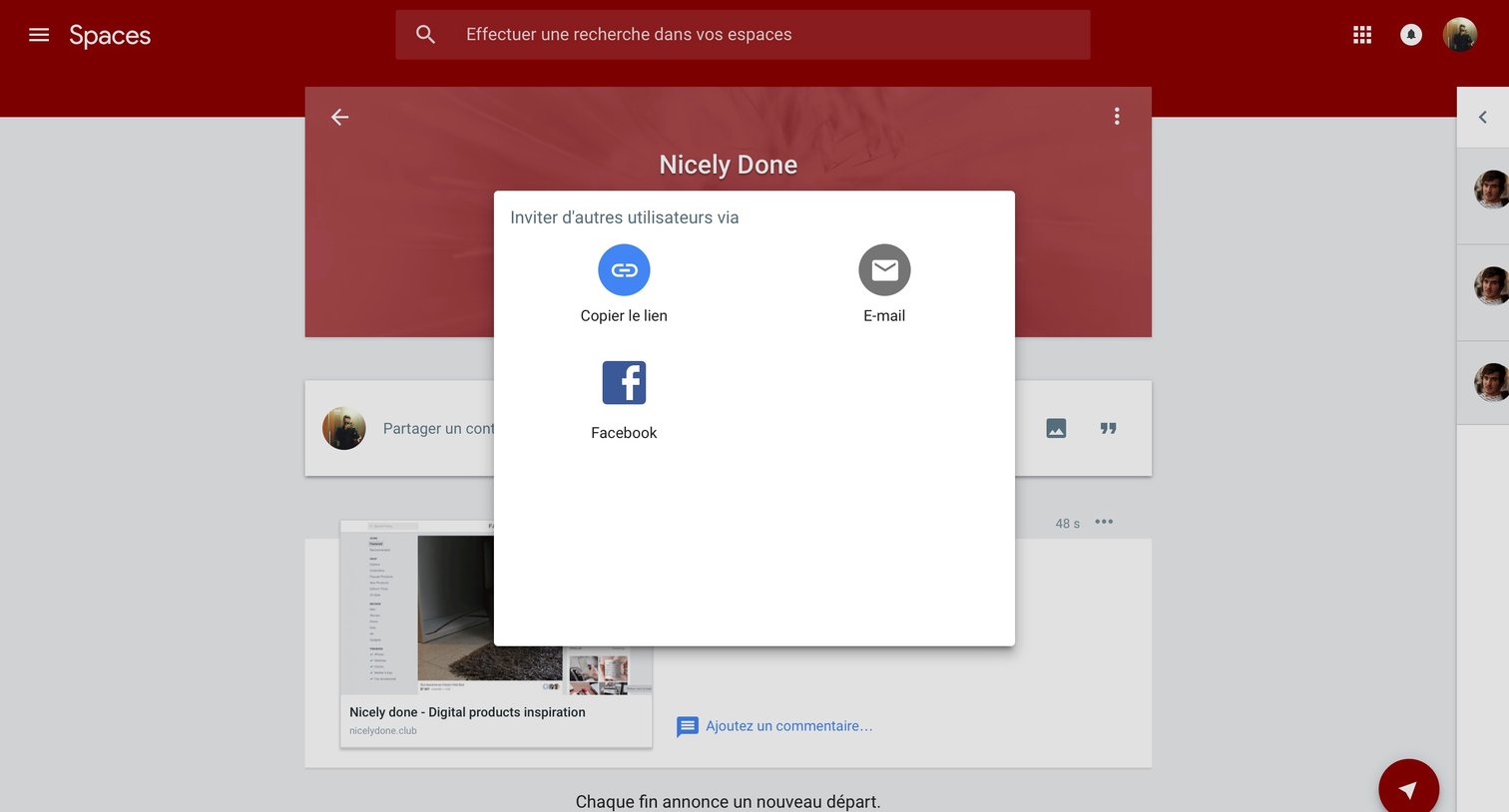
Task: Open the account profile avatar
Action: pos(1460,35)
